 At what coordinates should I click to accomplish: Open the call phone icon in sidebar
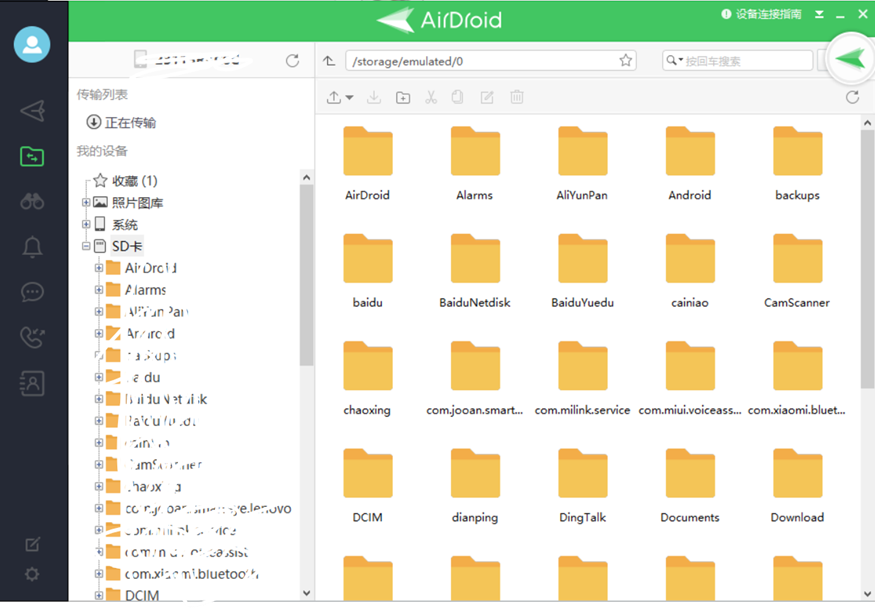click(x=32, y=337)
